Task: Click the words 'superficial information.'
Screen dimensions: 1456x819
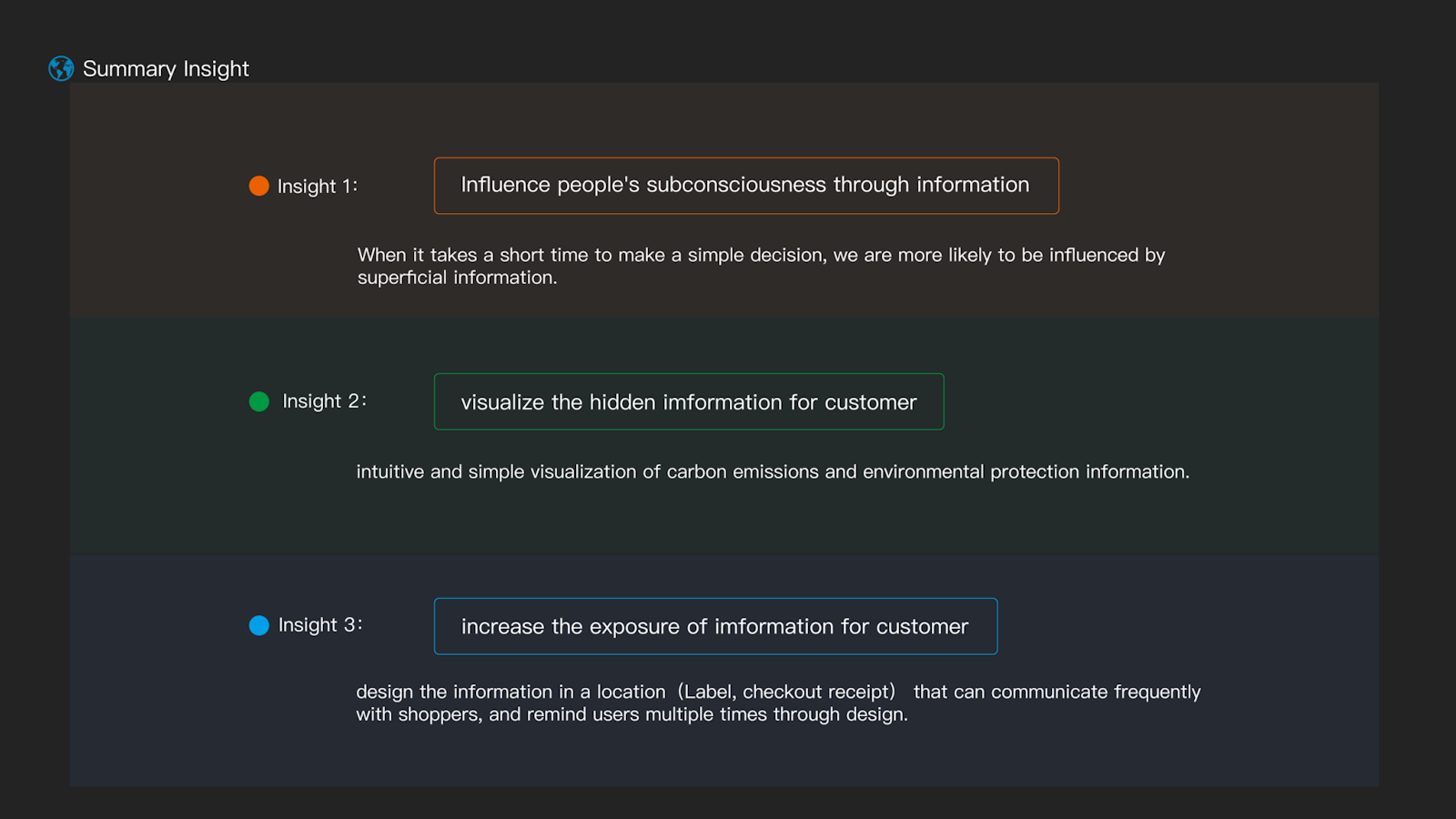Action: pyautogui.click(x=457, y=278)
